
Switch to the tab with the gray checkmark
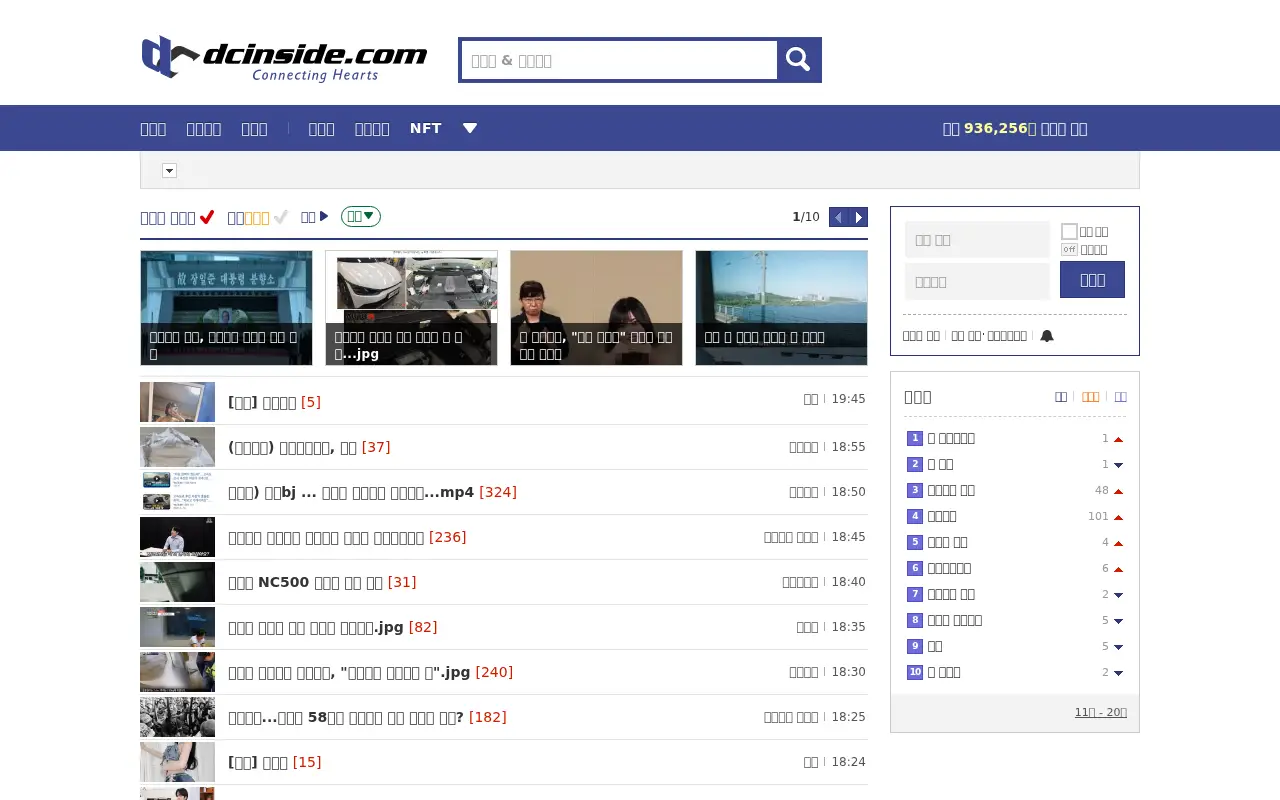(257, 217)
